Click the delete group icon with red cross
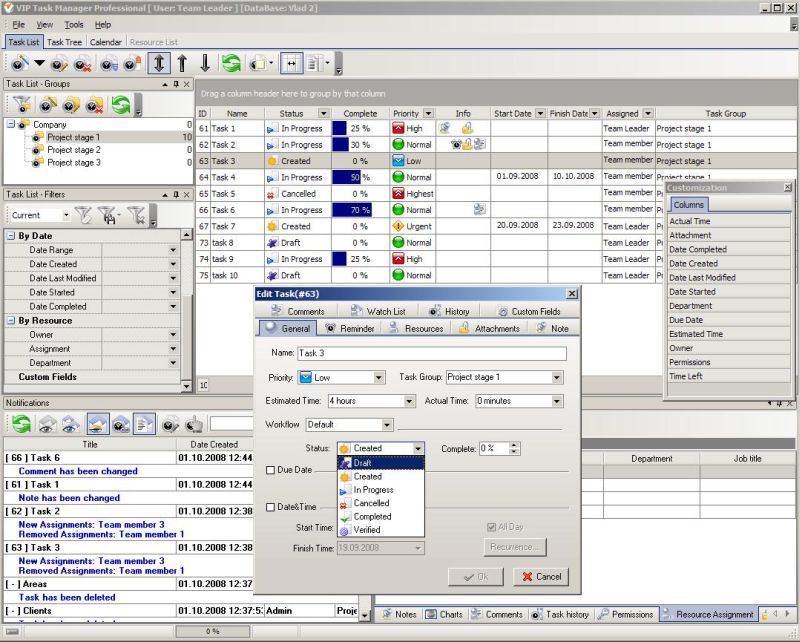Image resolution: width=800 pixels, height=642 pixels. 94,104
